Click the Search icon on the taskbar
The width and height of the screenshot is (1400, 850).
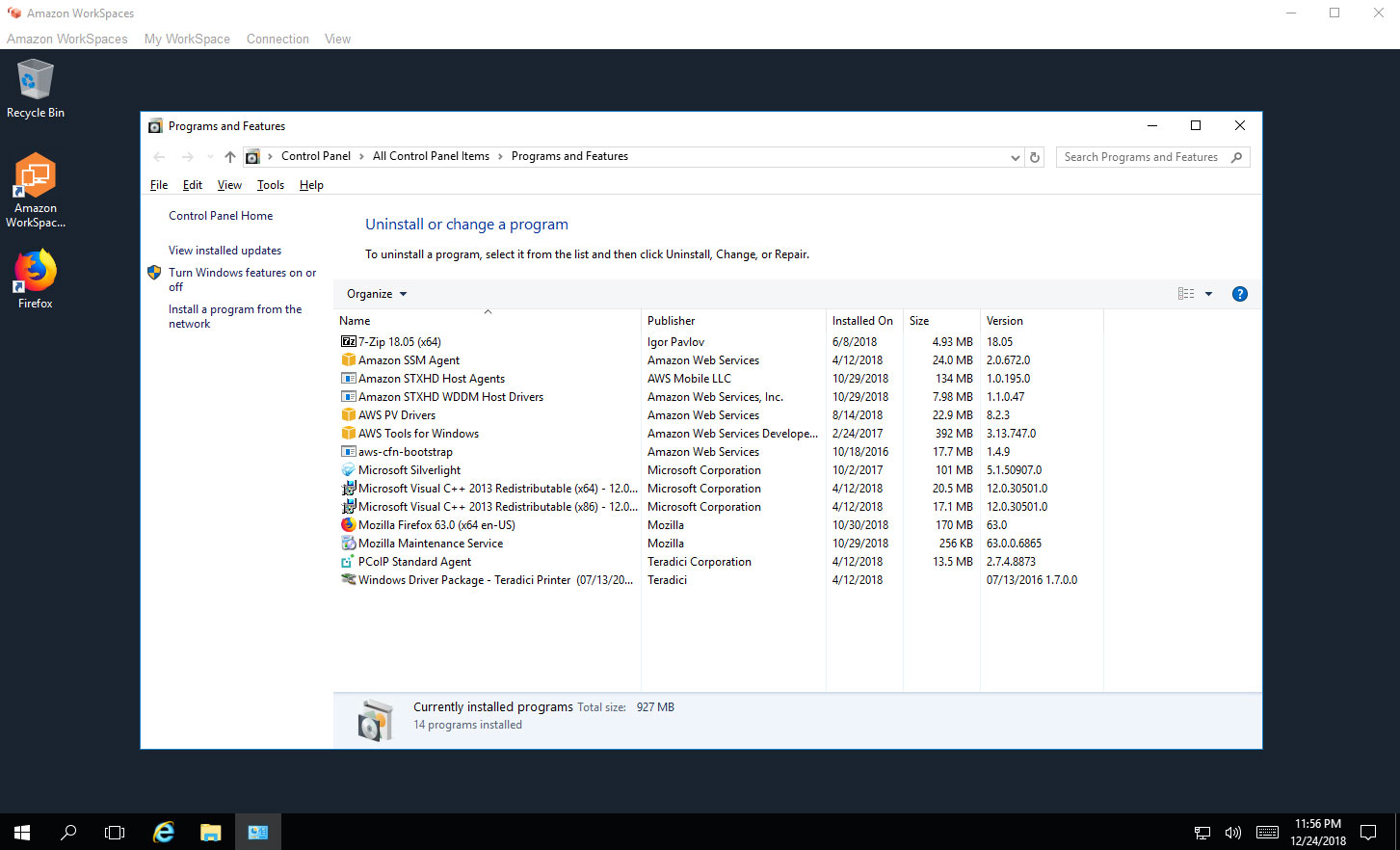click(67, 832)
